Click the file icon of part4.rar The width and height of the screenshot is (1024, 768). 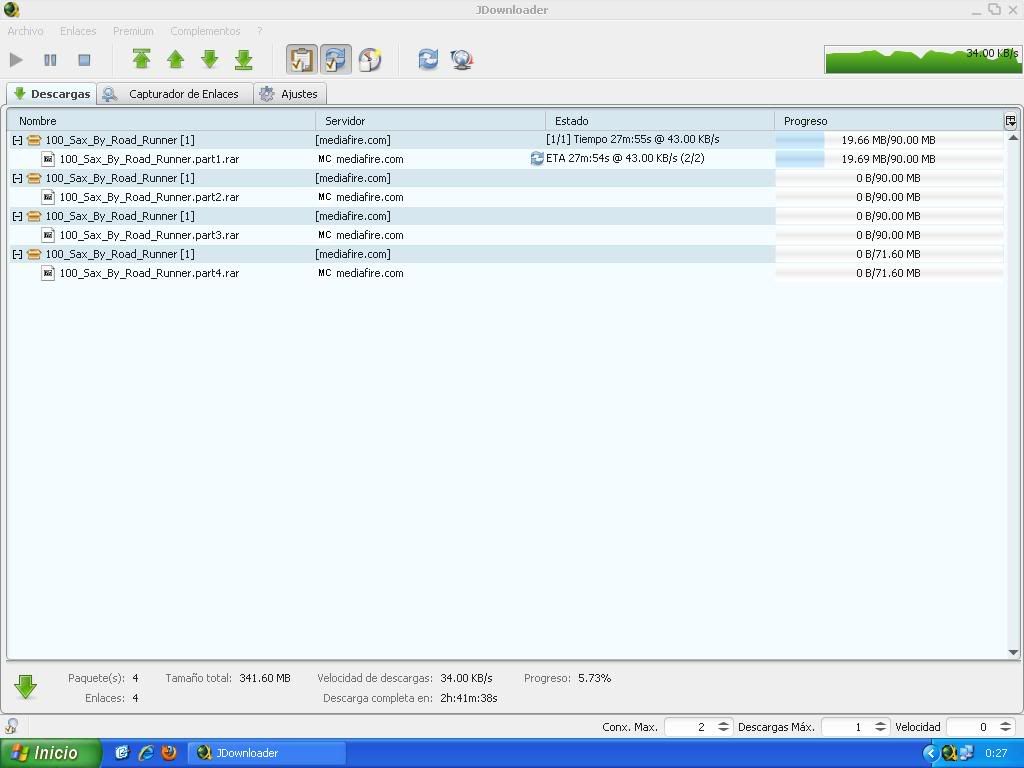(x=48, y=273)
